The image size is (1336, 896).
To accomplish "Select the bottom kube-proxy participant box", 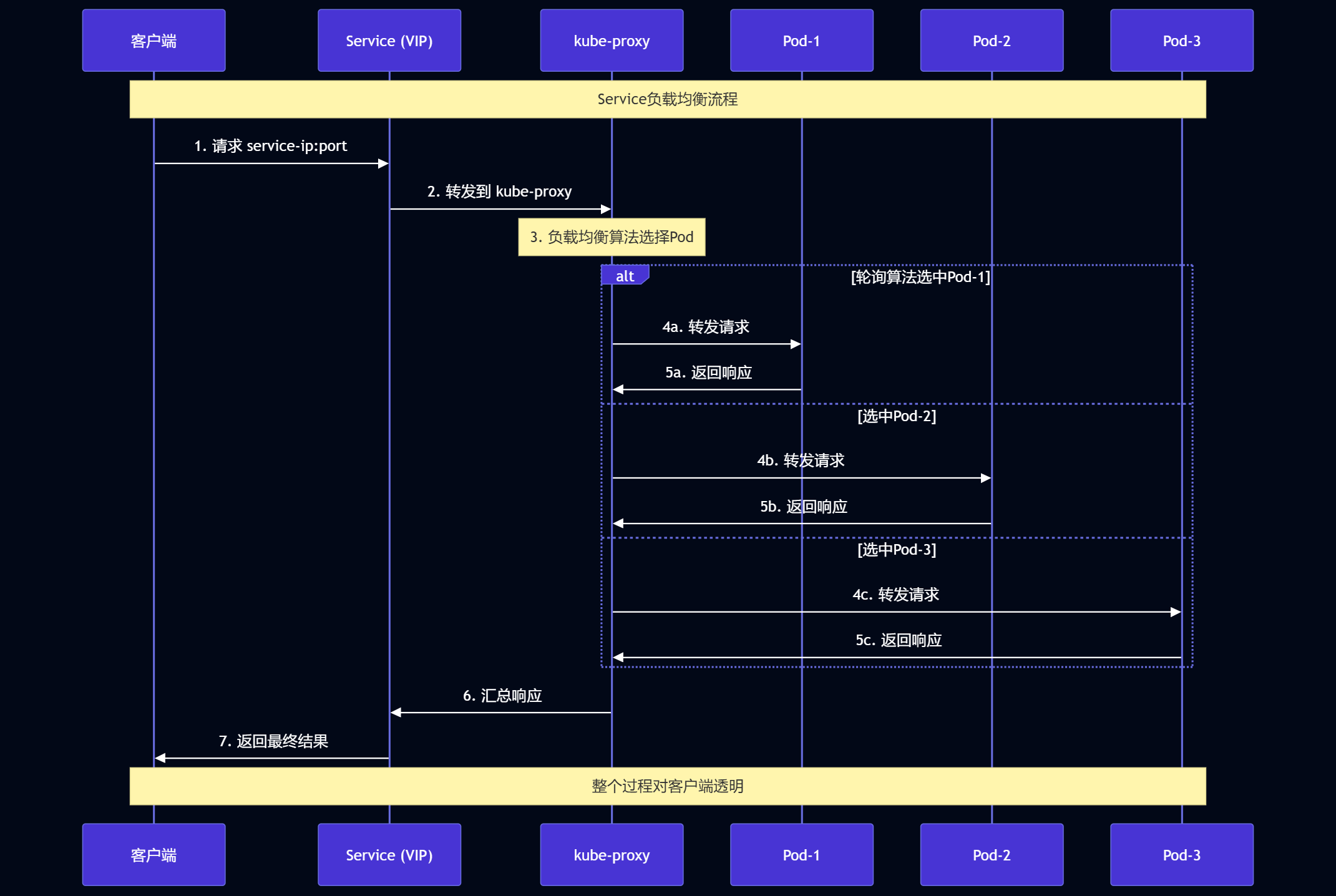I will pos(612,855).
